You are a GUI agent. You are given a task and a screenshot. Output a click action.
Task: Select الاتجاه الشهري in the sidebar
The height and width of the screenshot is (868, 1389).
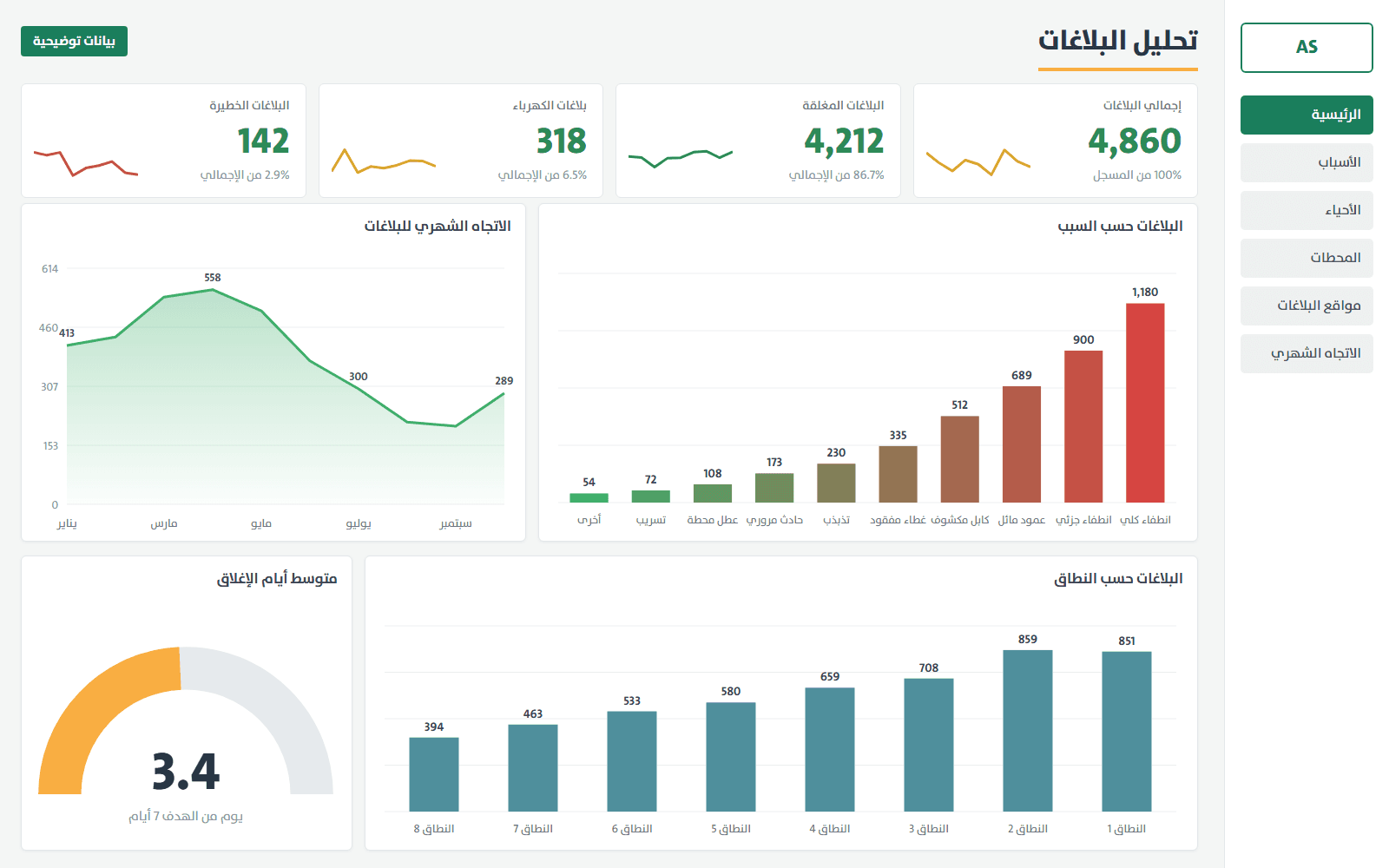[1307, 353]
